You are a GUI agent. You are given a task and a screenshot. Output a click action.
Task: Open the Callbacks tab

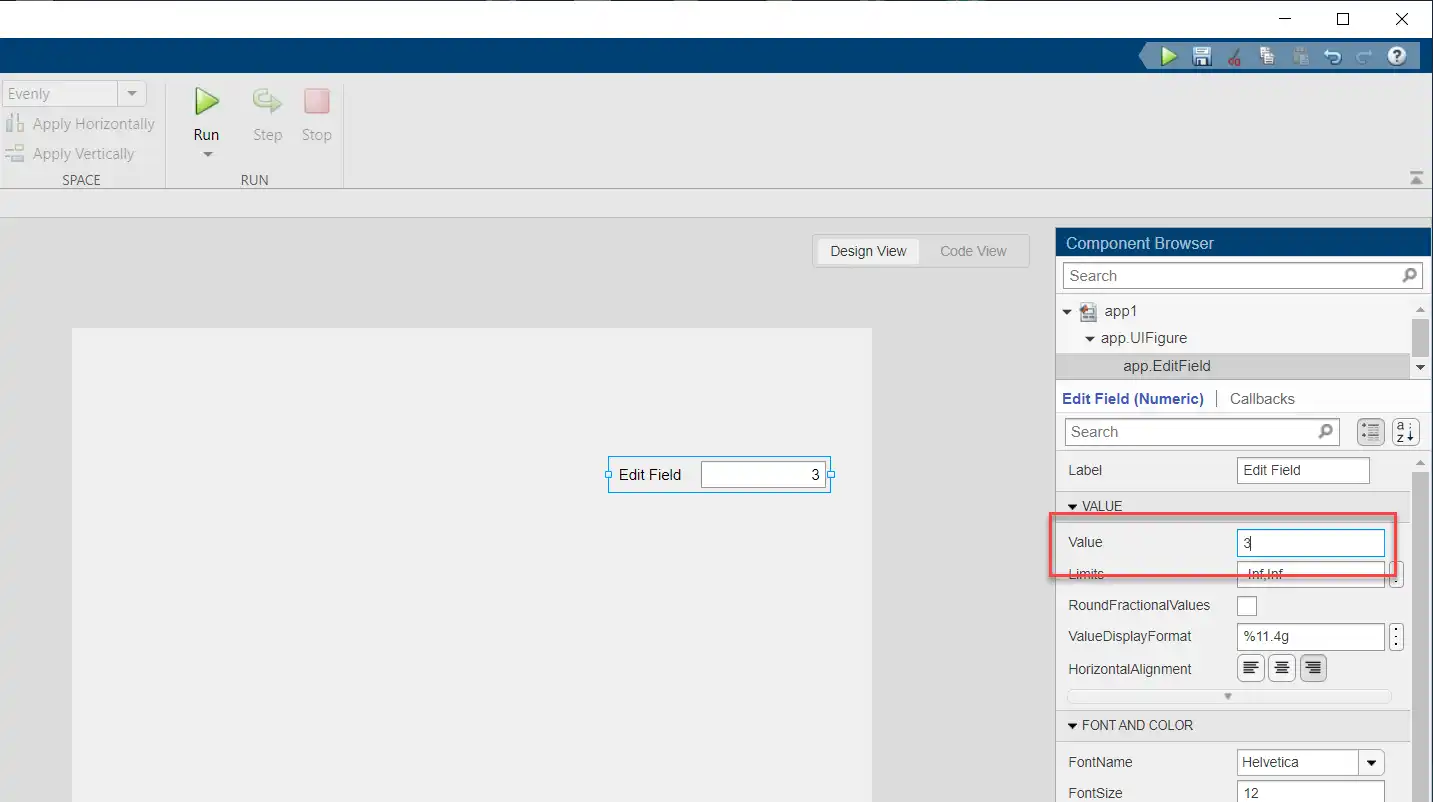pos(1262,399)
